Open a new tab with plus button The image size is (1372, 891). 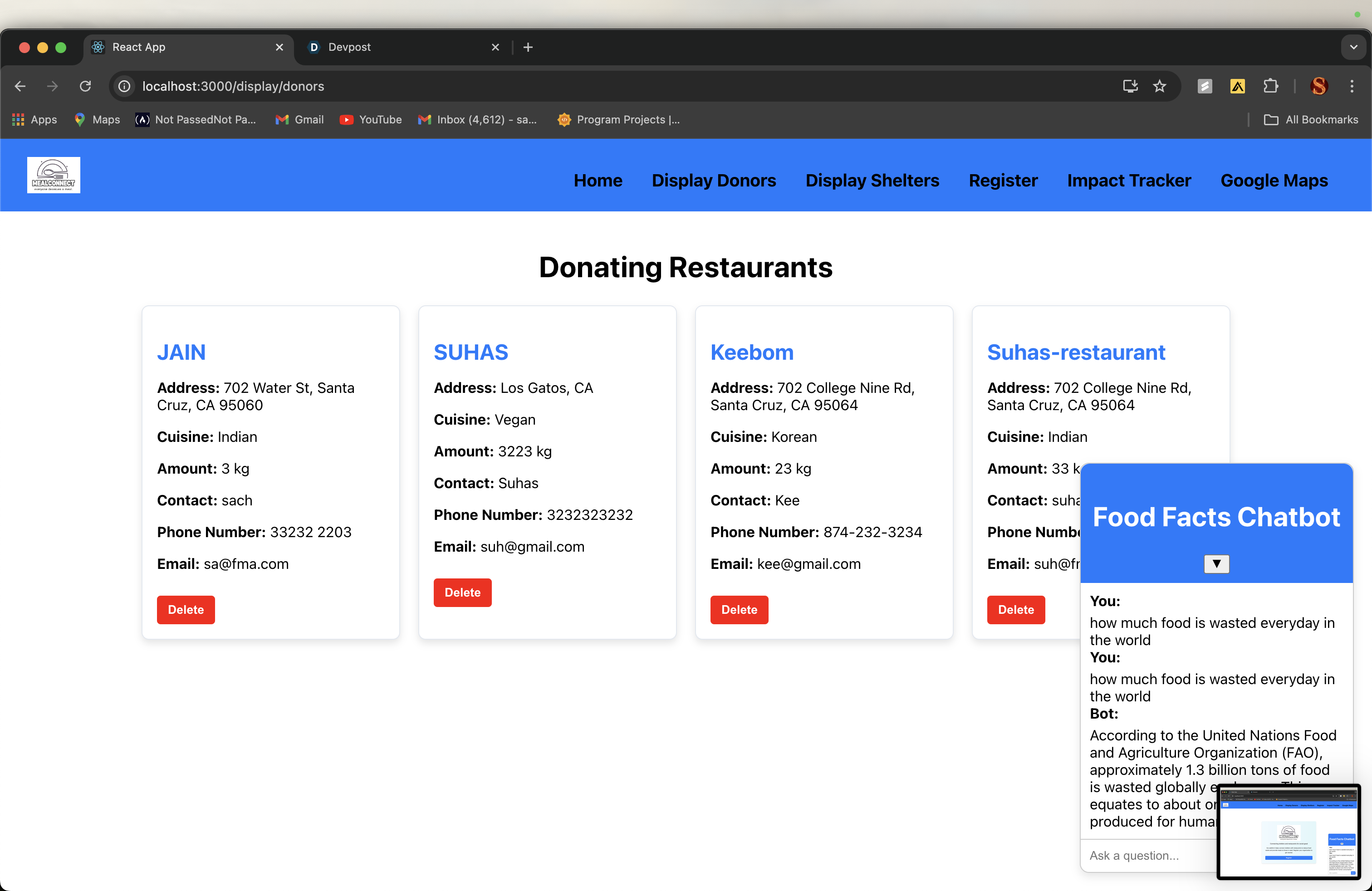pyautogui.click(x=528, y=47)
